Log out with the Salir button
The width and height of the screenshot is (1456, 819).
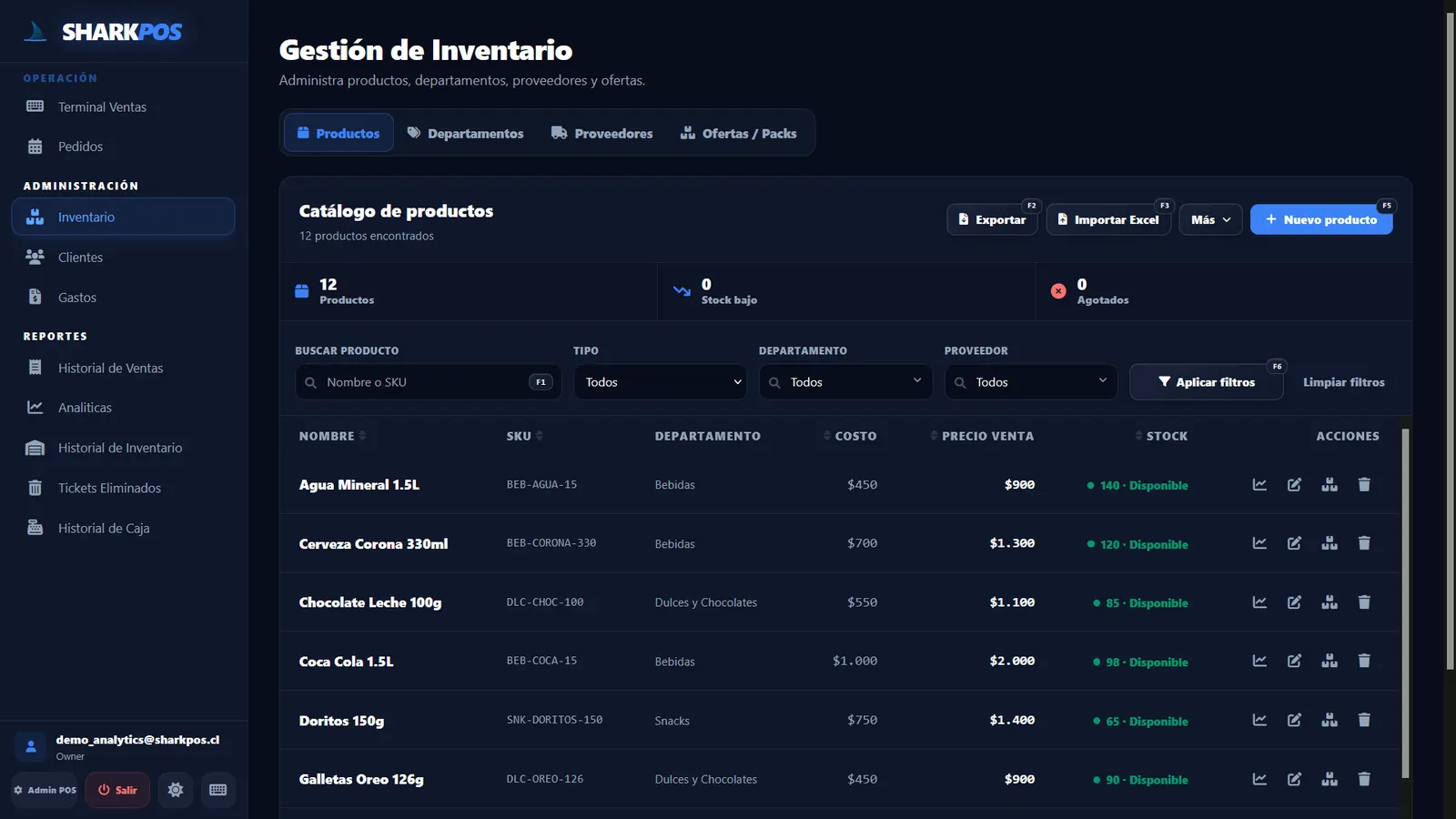[117, 790]
